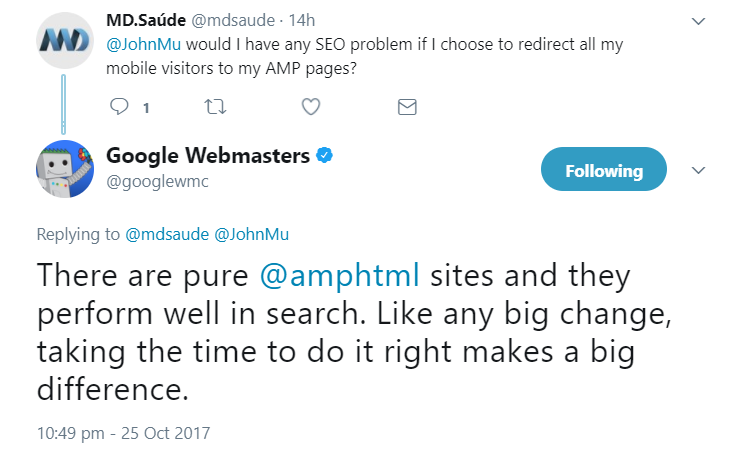
Task: Click the reply icon on MD.Saúde's tweet
Action: tap(120, 106)
